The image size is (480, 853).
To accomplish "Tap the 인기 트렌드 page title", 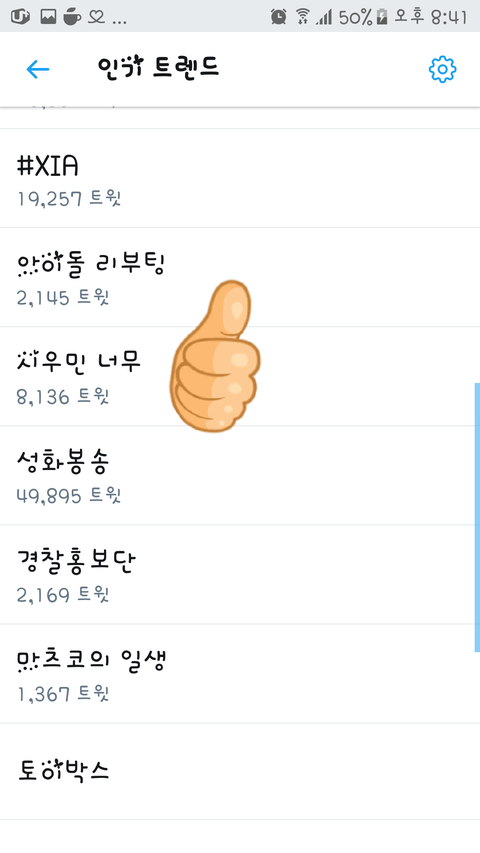I will (x=158, y=67).
